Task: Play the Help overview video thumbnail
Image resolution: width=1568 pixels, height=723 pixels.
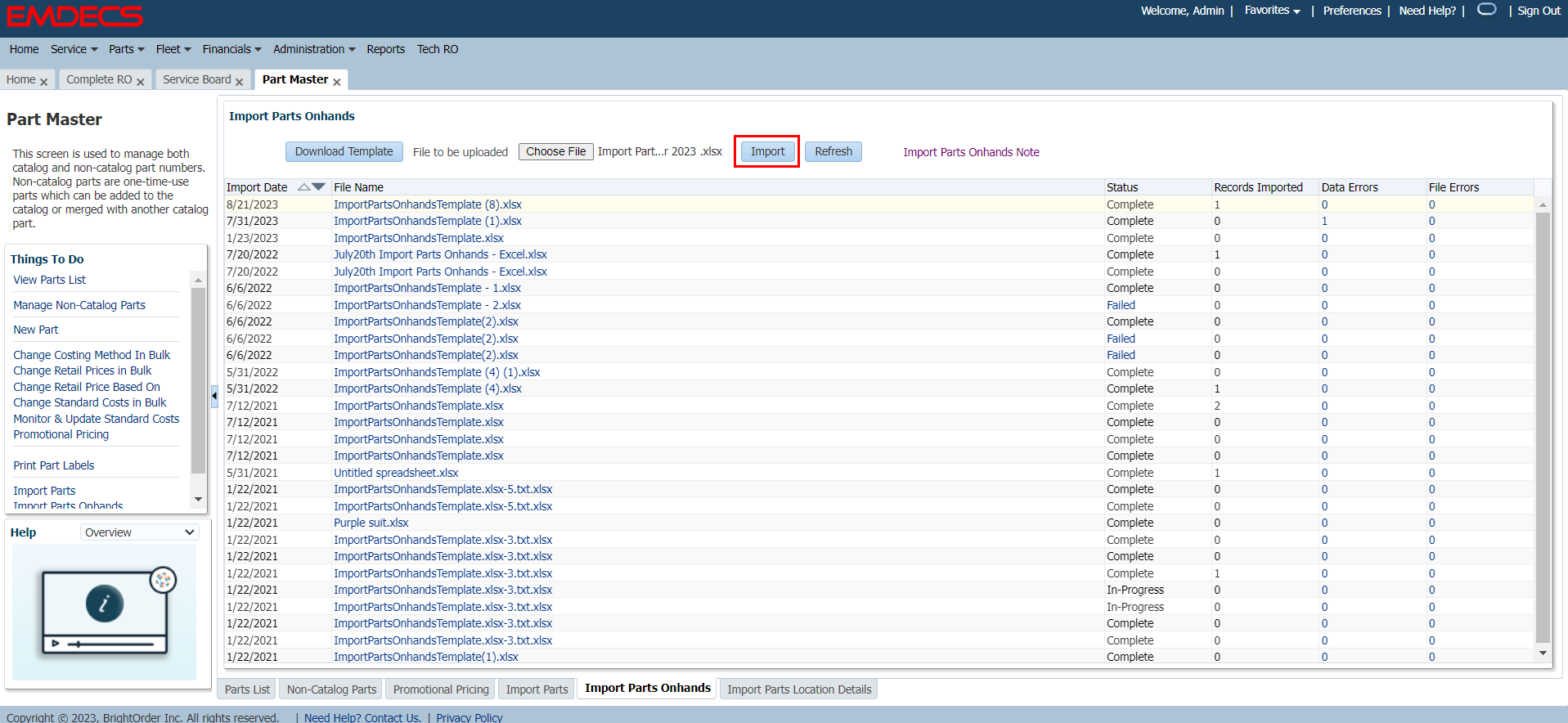Action: pos(104,612)
